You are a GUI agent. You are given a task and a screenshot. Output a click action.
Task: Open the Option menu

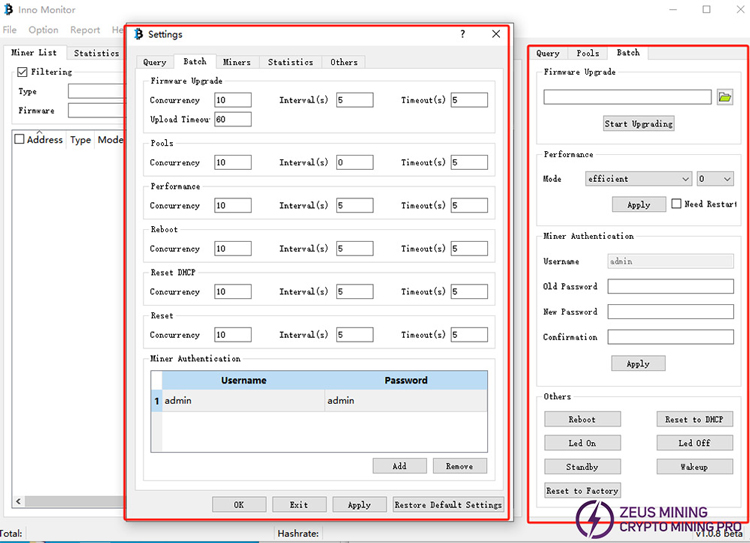pyautogui.click(x=43, y=30)
